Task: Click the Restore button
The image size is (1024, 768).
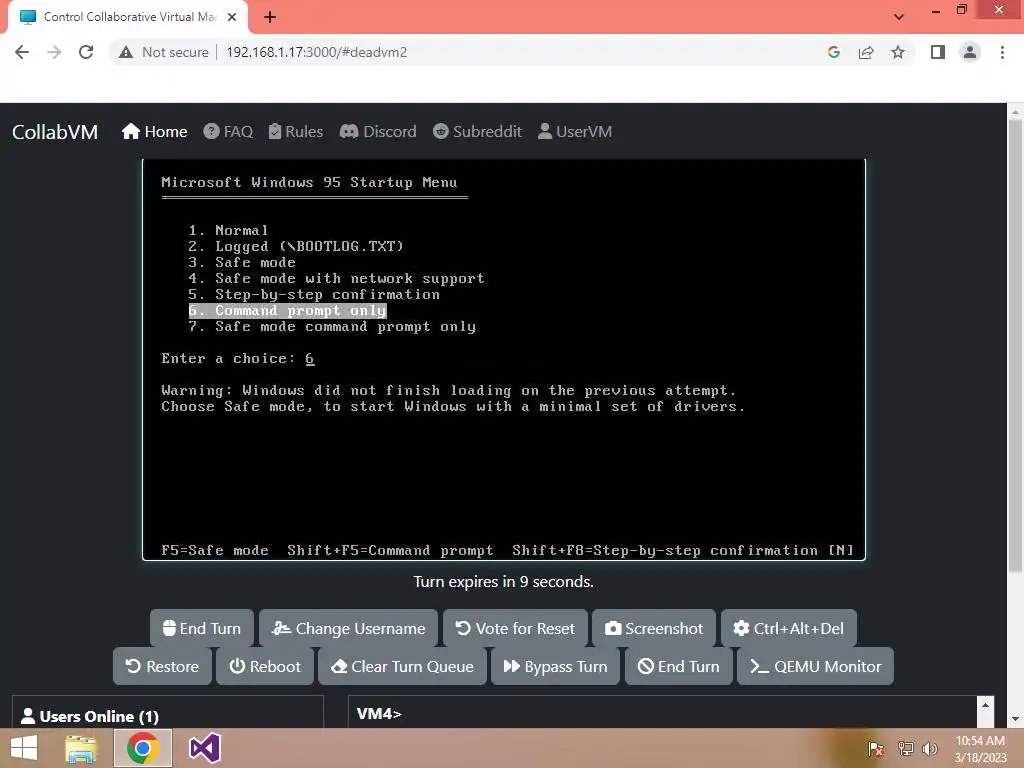Action: pos(162,666)
